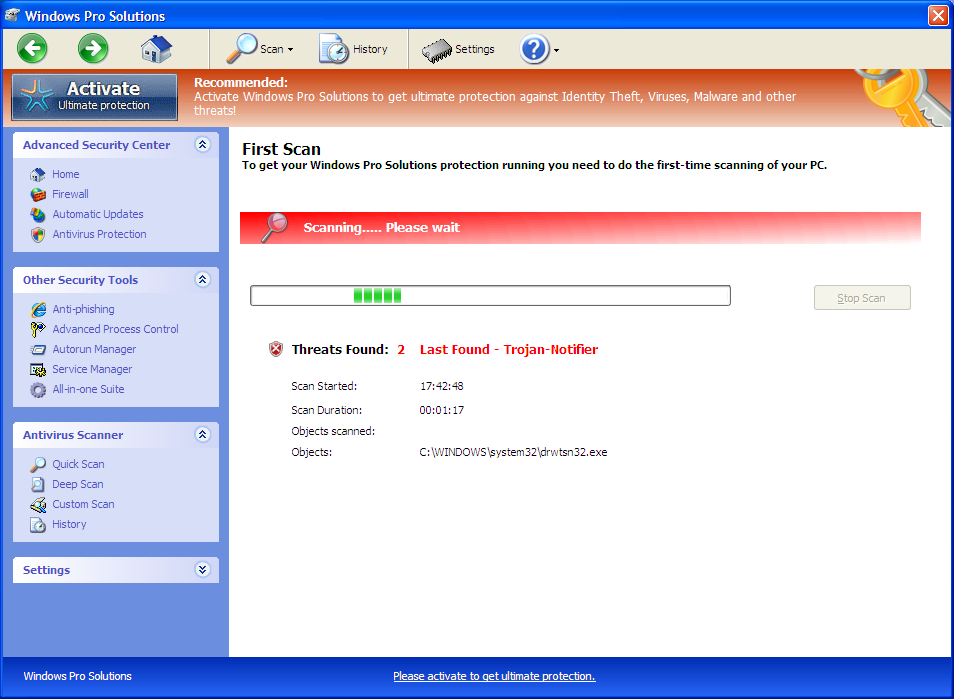
Task: Open the Scan dropdown arrow
Action: pos(291,49)
